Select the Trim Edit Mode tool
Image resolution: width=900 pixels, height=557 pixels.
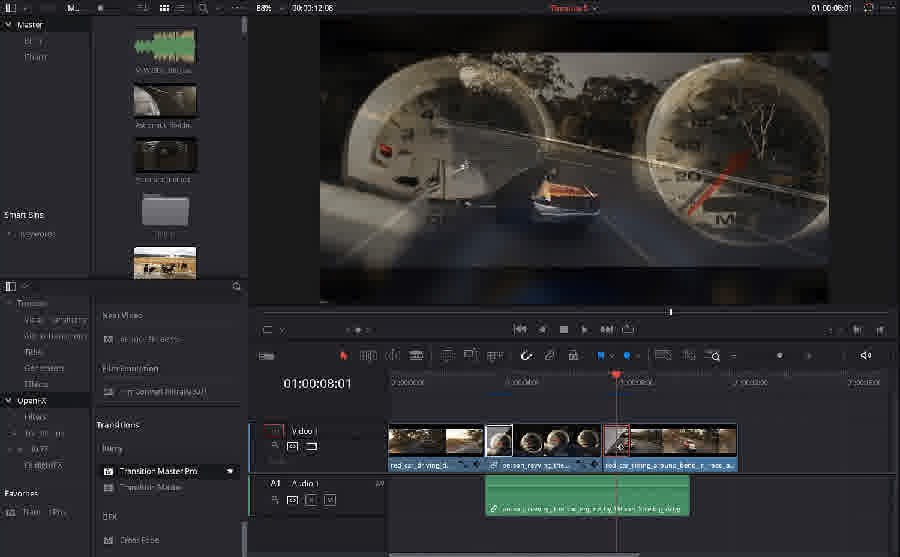coord(368,356)
